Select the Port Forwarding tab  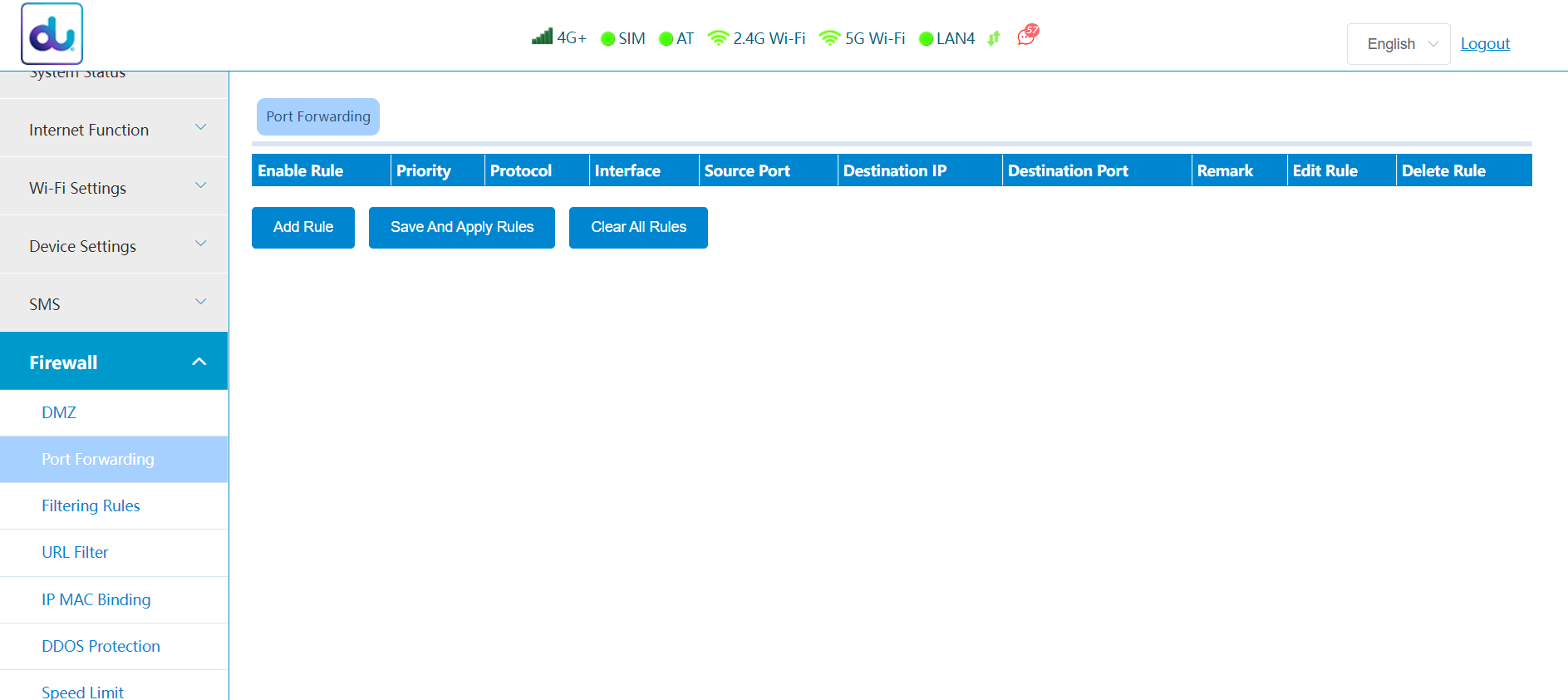[x=318, y=116]
